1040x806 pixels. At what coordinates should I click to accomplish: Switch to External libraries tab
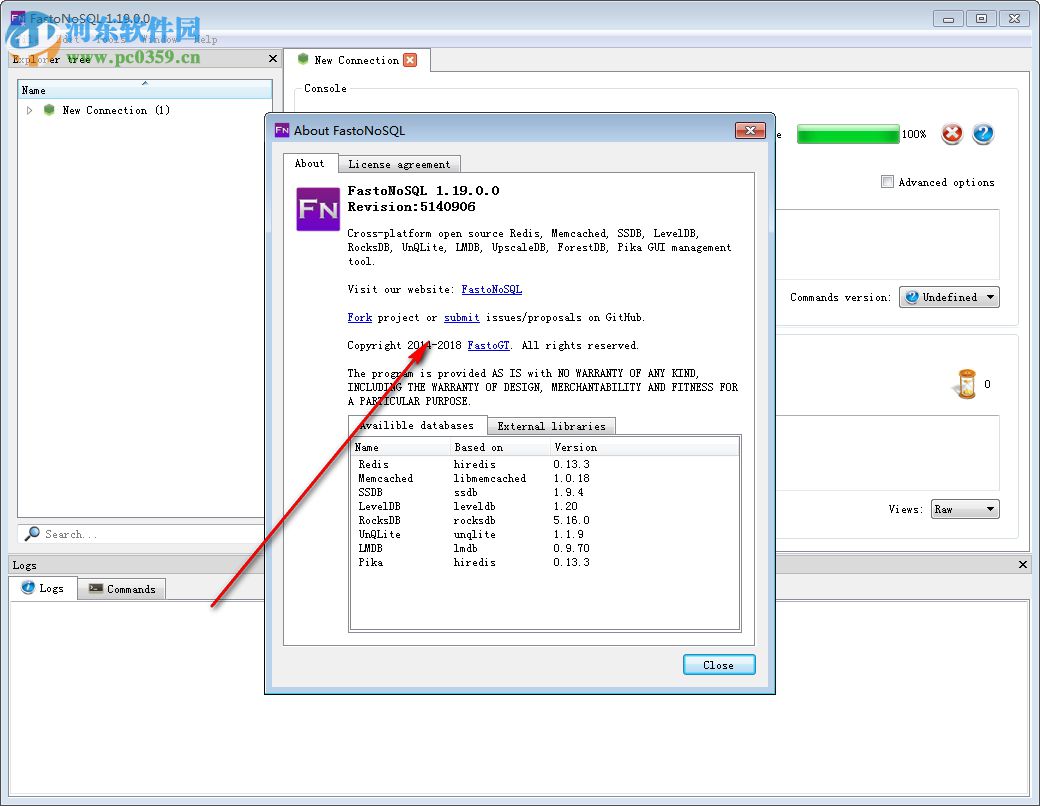tap(551, 426)
